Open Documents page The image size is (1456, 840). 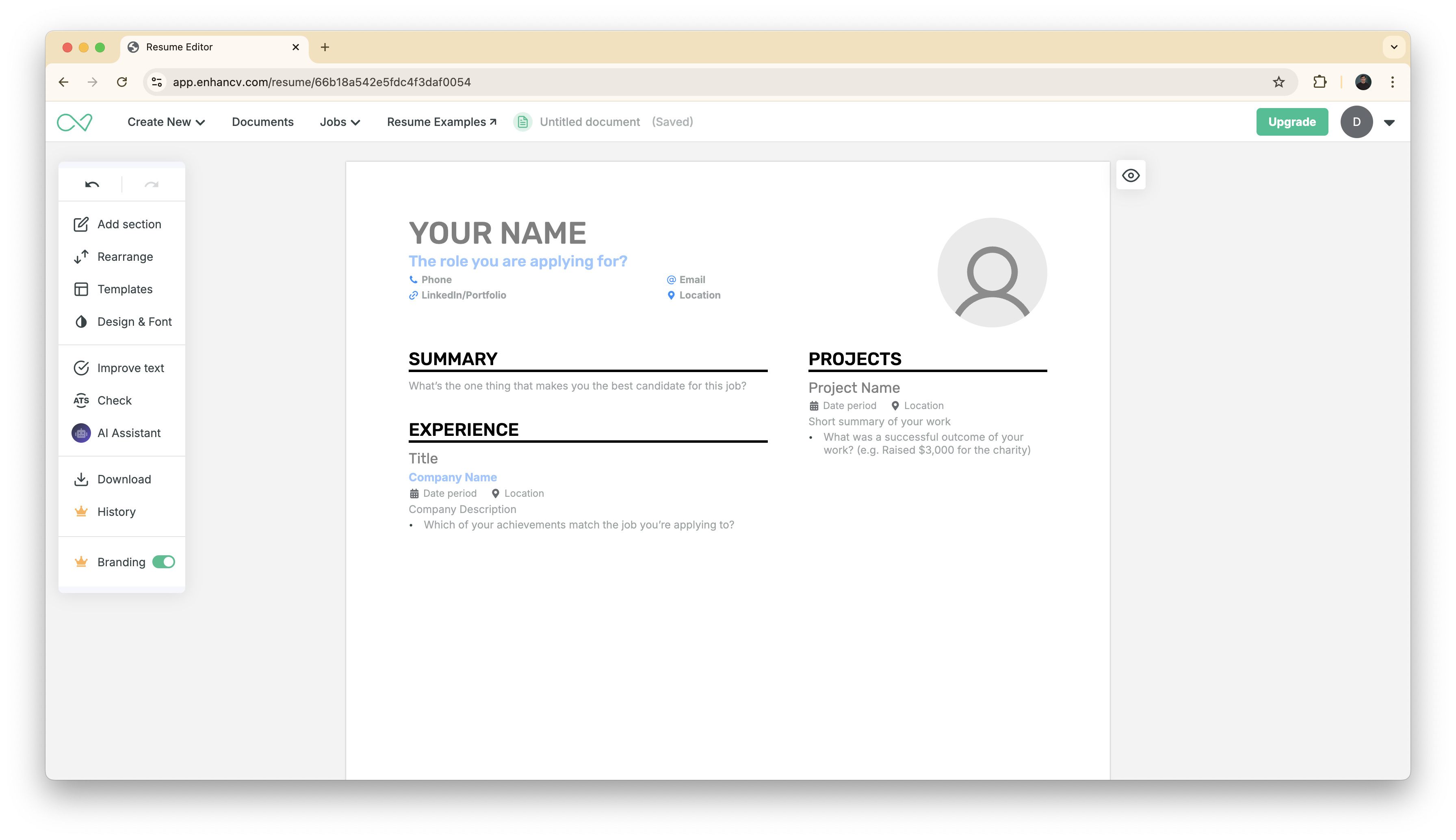click(x=262, y=122)
